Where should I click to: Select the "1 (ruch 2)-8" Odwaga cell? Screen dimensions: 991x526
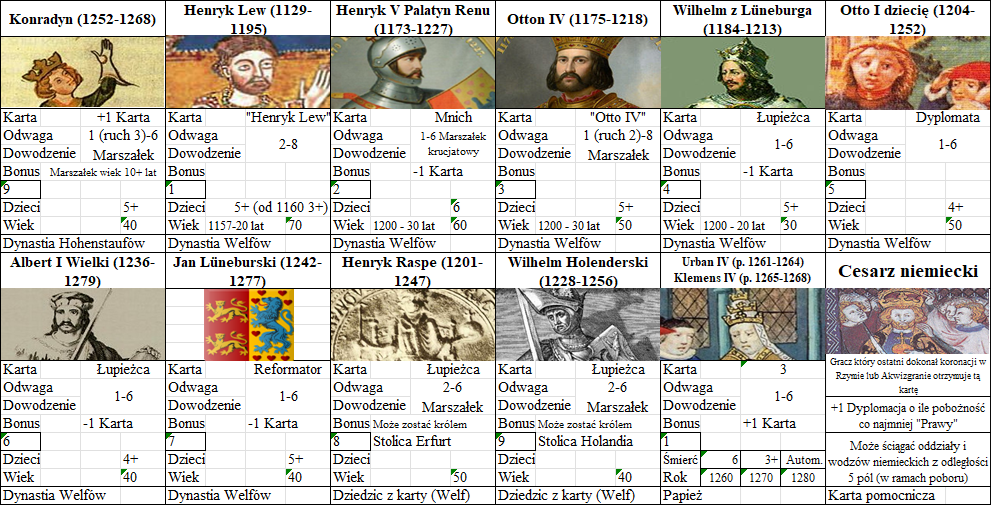pos(618,135)
